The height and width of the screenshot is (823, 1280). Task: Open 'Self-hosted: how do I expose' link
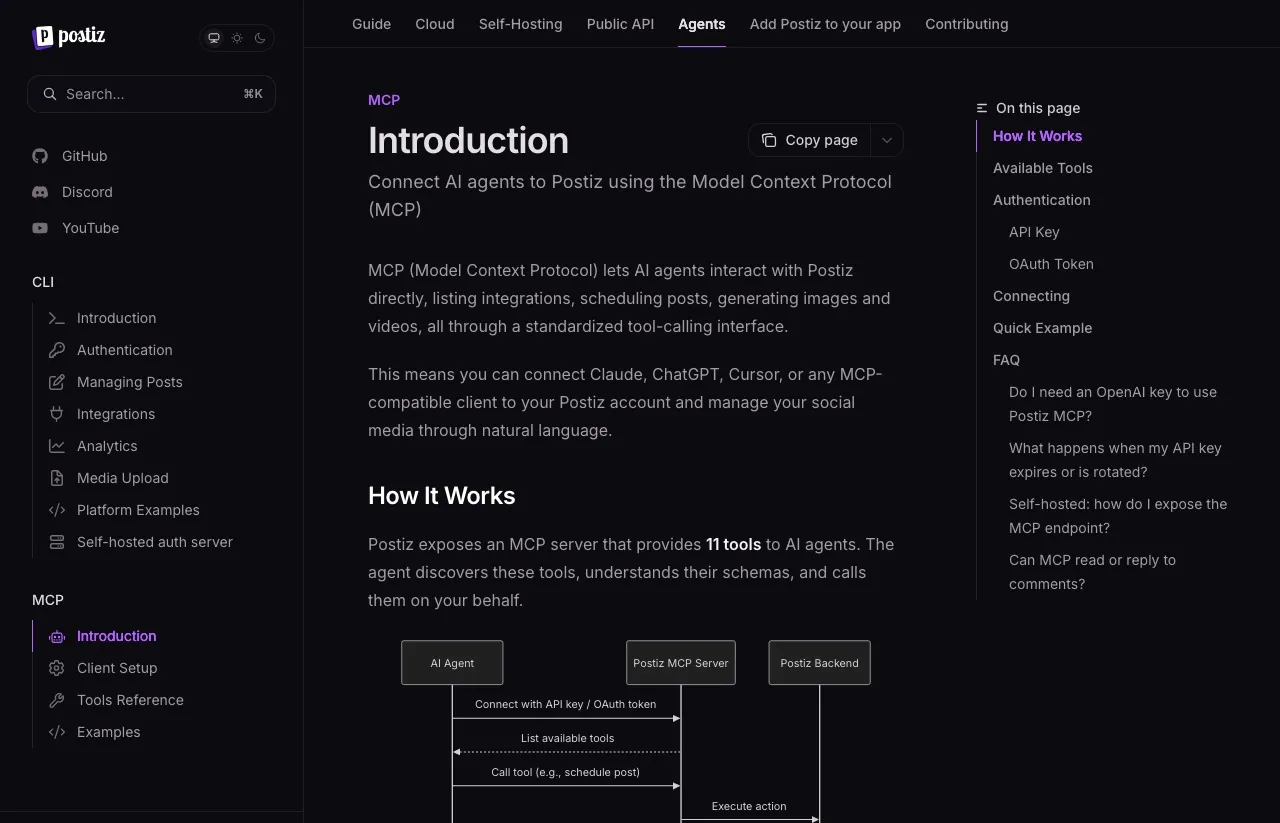click(x=1118, y=516)
